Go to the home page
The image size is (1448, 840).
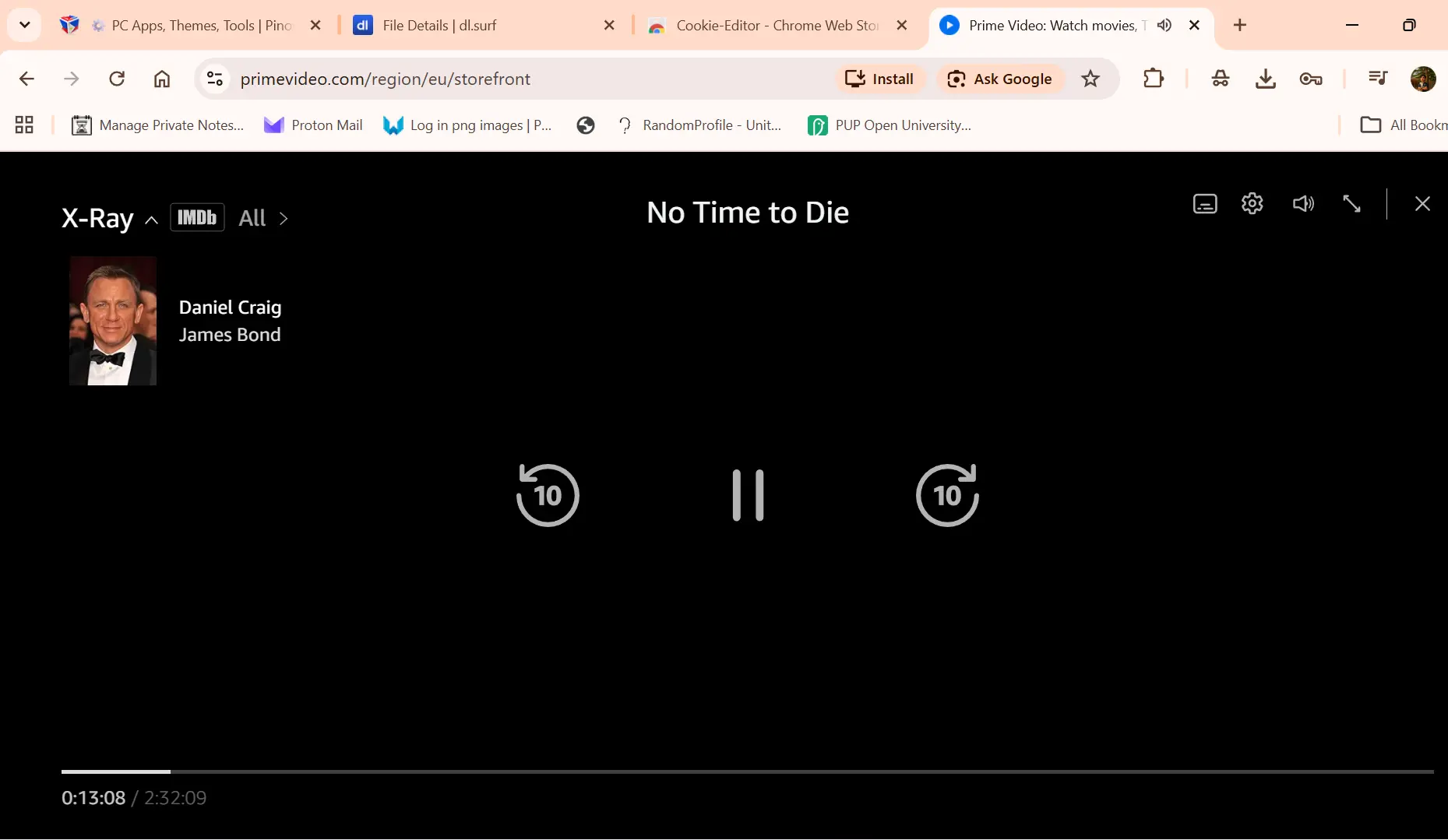pyautogui.click(x=162, y=79)
